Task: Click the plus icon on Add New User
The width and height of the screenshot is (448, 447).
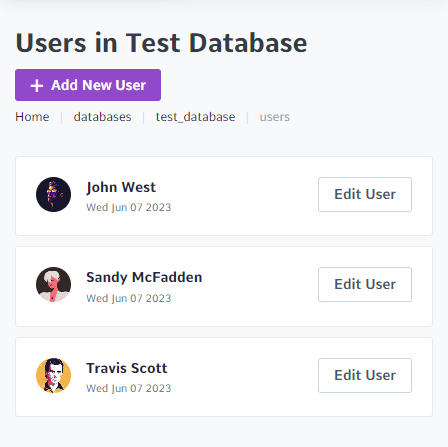Action: point(37,85)
